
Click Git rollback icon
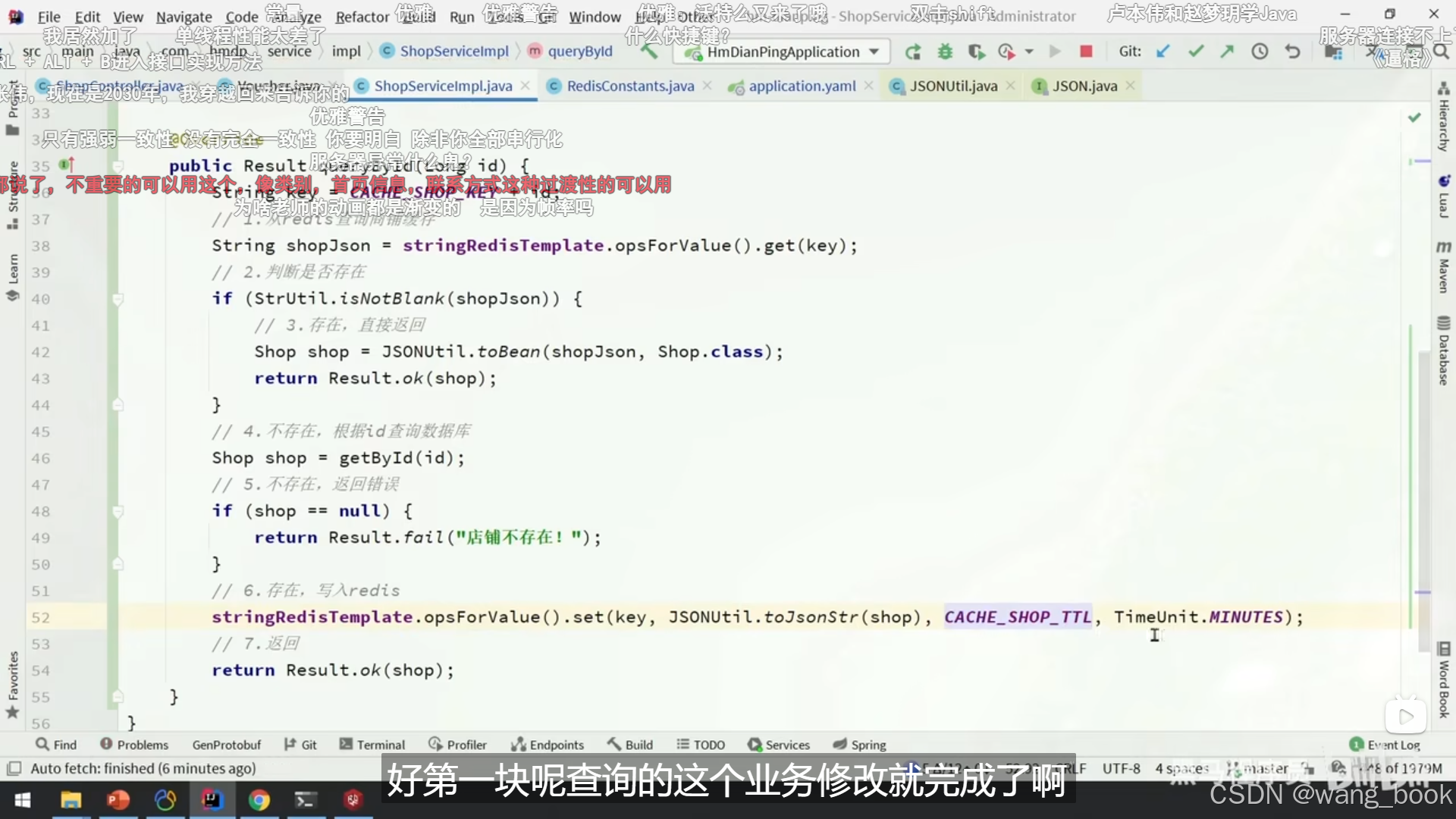(1293, 52)
